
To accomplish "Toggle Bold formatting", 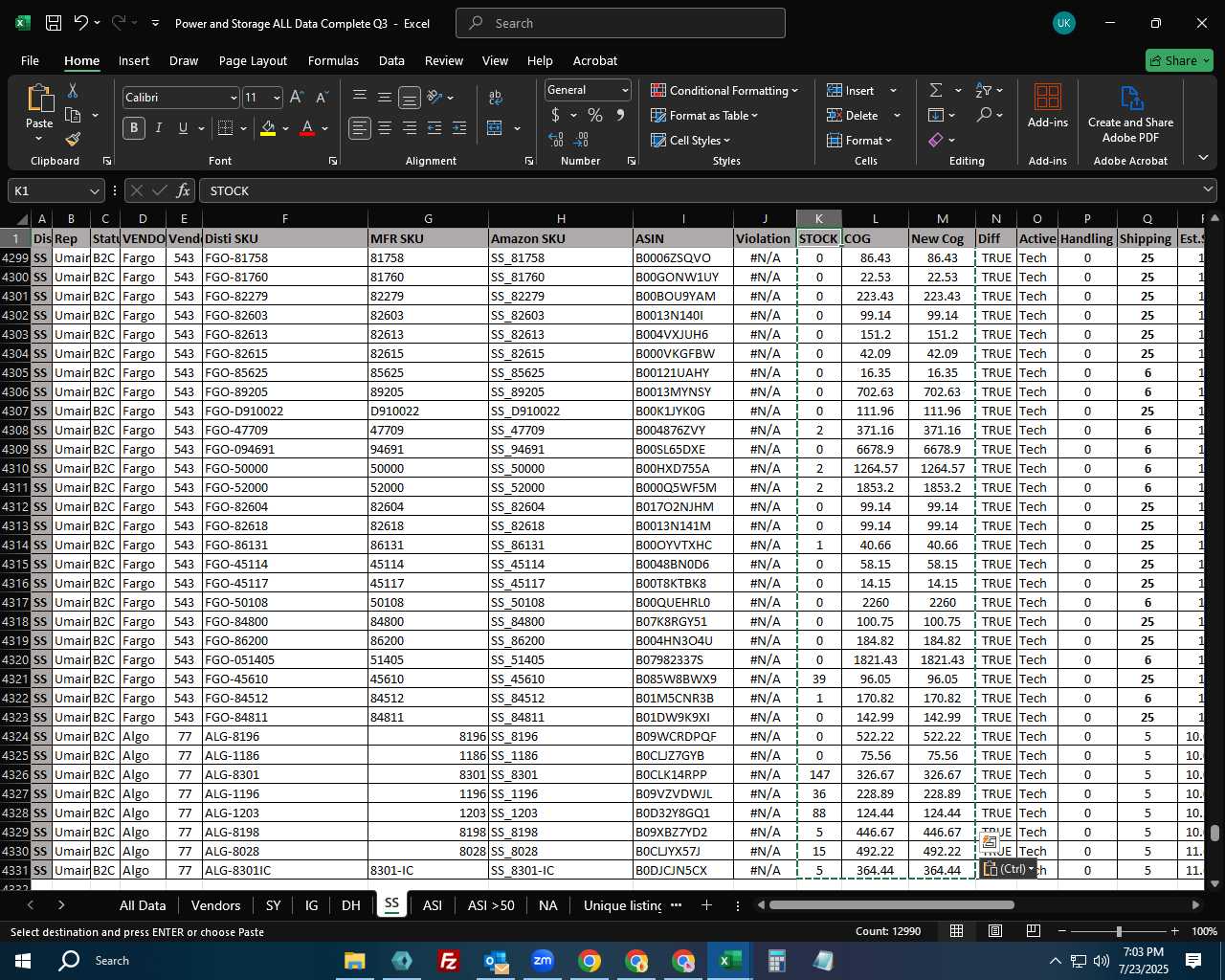I will point(134,128).
